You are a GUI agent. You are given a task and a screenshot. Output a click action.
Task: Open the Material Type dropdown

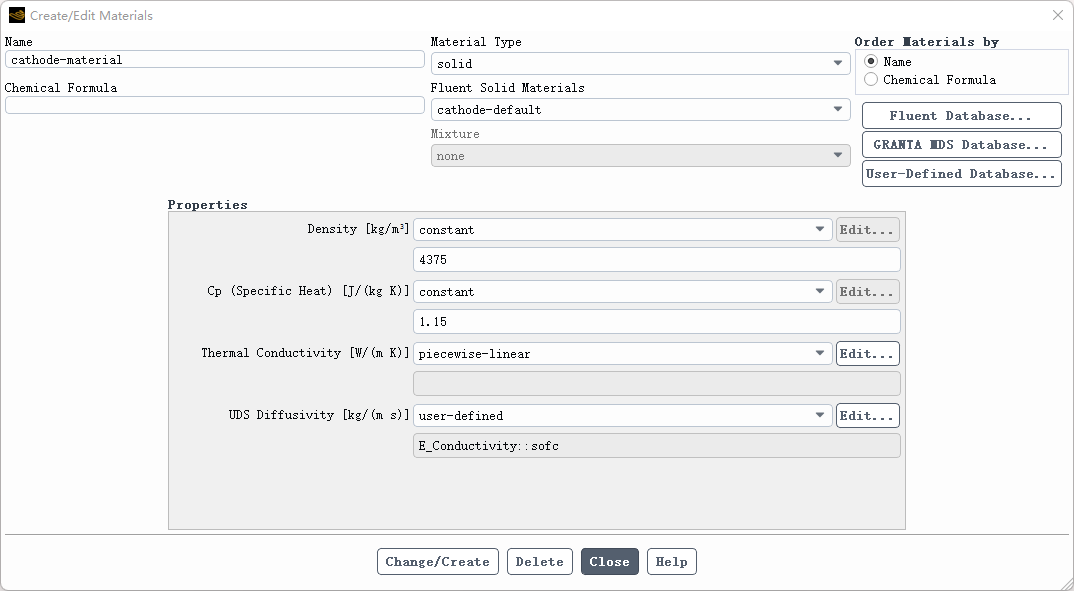(640, 64)
